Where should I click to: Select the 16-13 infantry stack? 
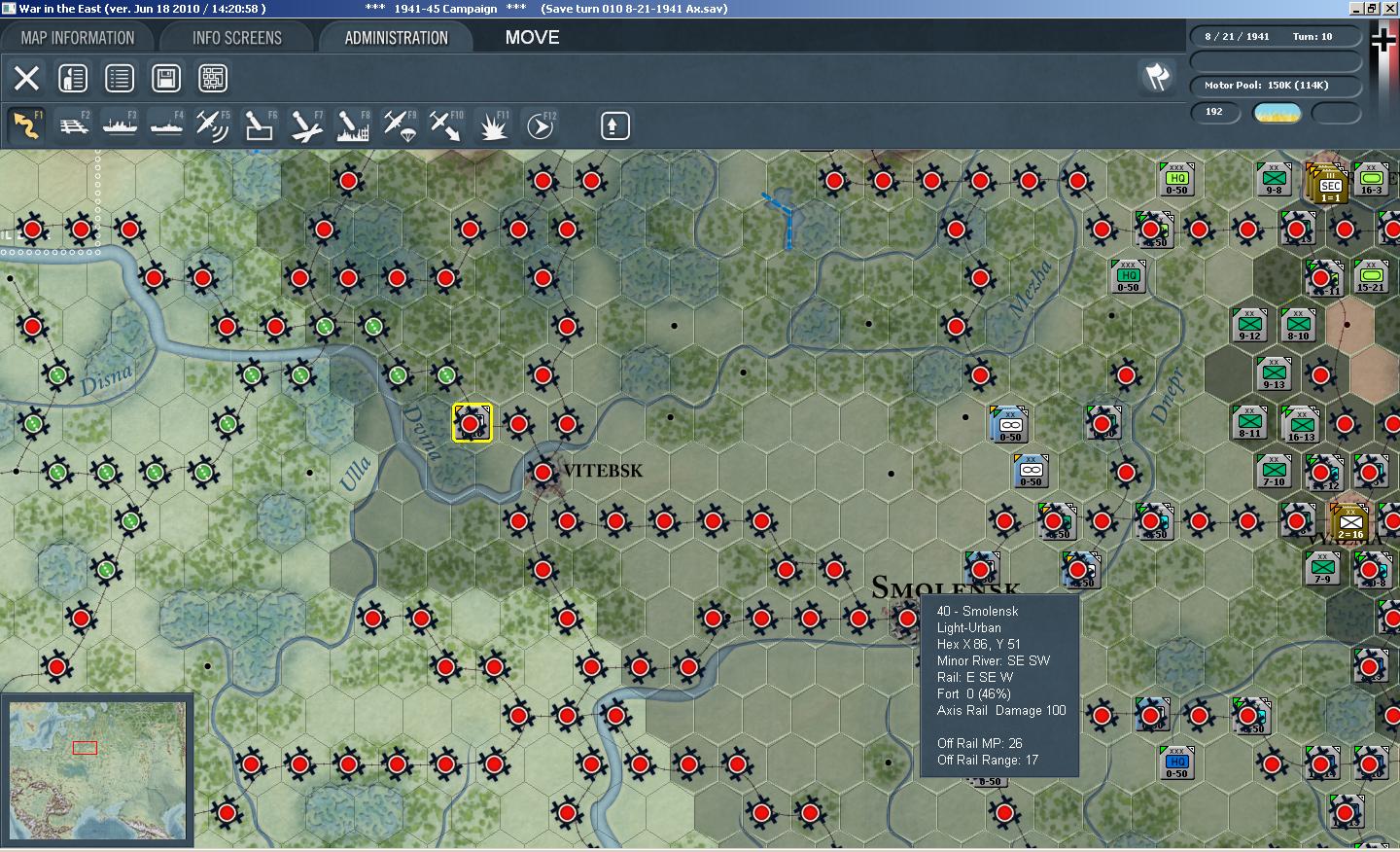point(1301,424)
